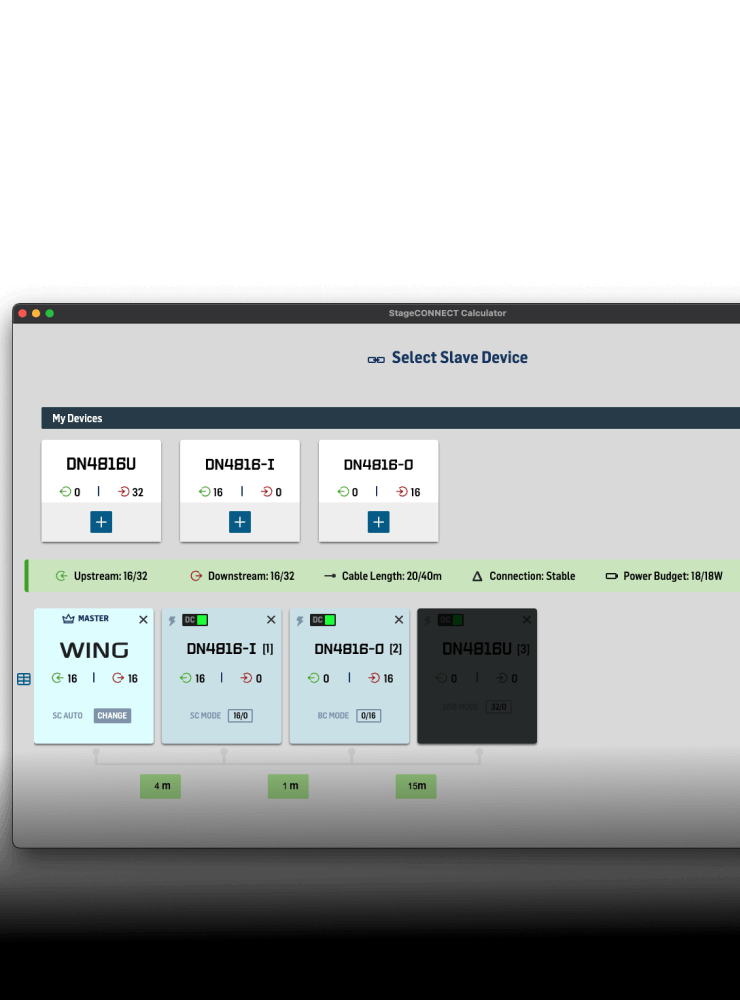Click the Downstream status icon

(196, 576)
